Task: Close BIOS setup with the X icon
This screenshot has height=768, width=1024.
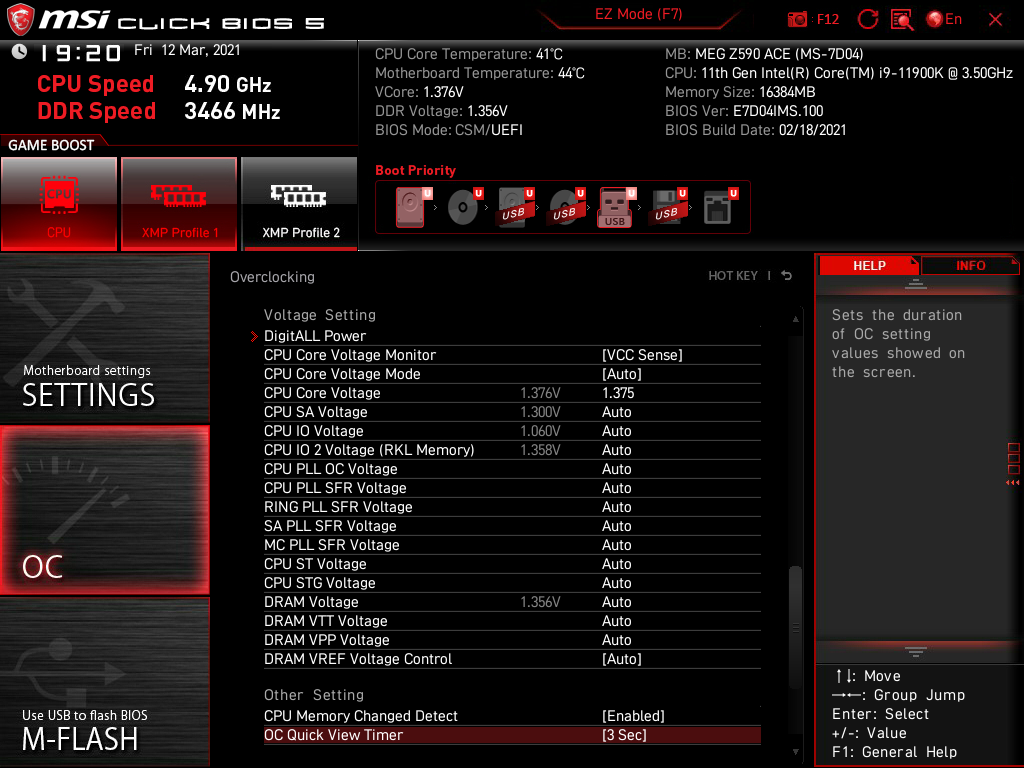Action: [995, 20]
